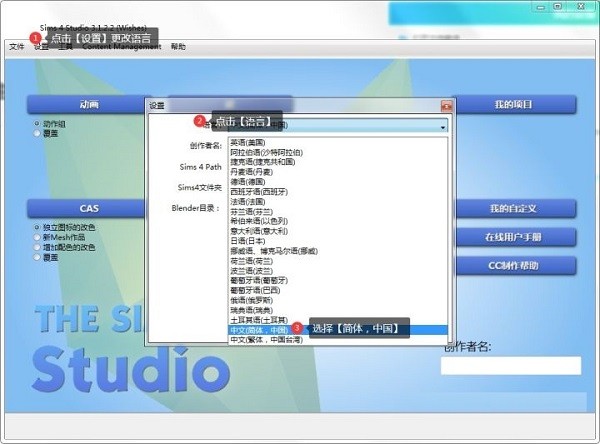Choose 丹麦语(丹麦) language
Viewport: 600px width, 444px height.
point(338,172)
